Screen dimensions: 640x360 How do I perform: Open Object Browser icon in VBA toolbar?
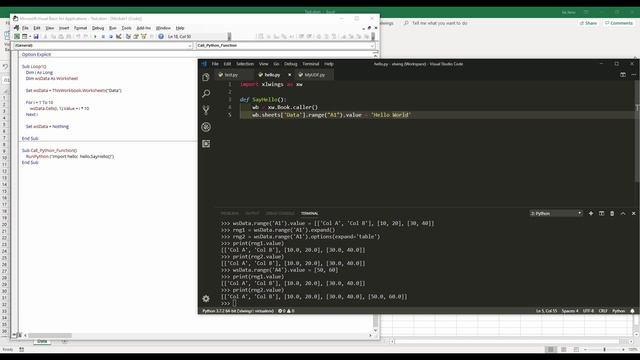[144, 37]
